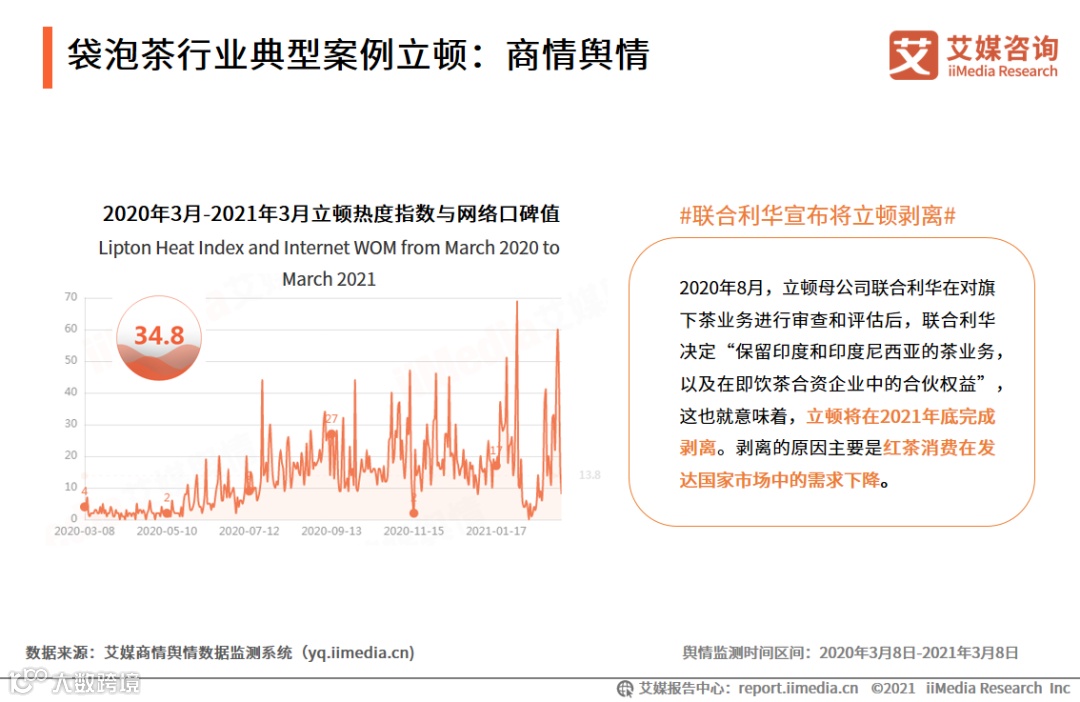Viewport: 1080px width, 702px height.
Task: Click the x-axis label 2020-09-13
Action: pyautogui.click(x=331, y=531)
